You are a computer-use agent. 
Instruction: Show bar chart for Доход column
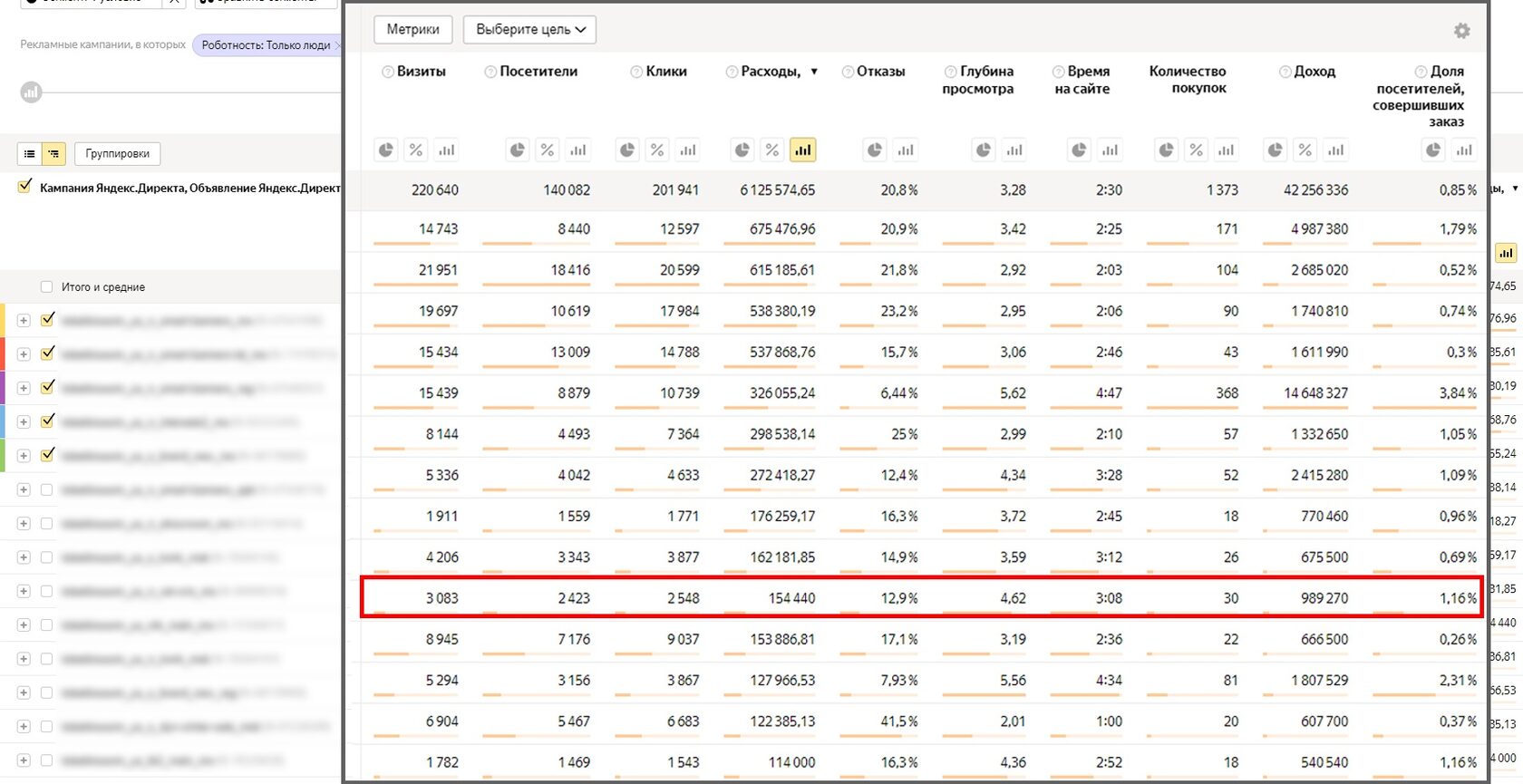pyautogui.click(x=1335, y=150)
